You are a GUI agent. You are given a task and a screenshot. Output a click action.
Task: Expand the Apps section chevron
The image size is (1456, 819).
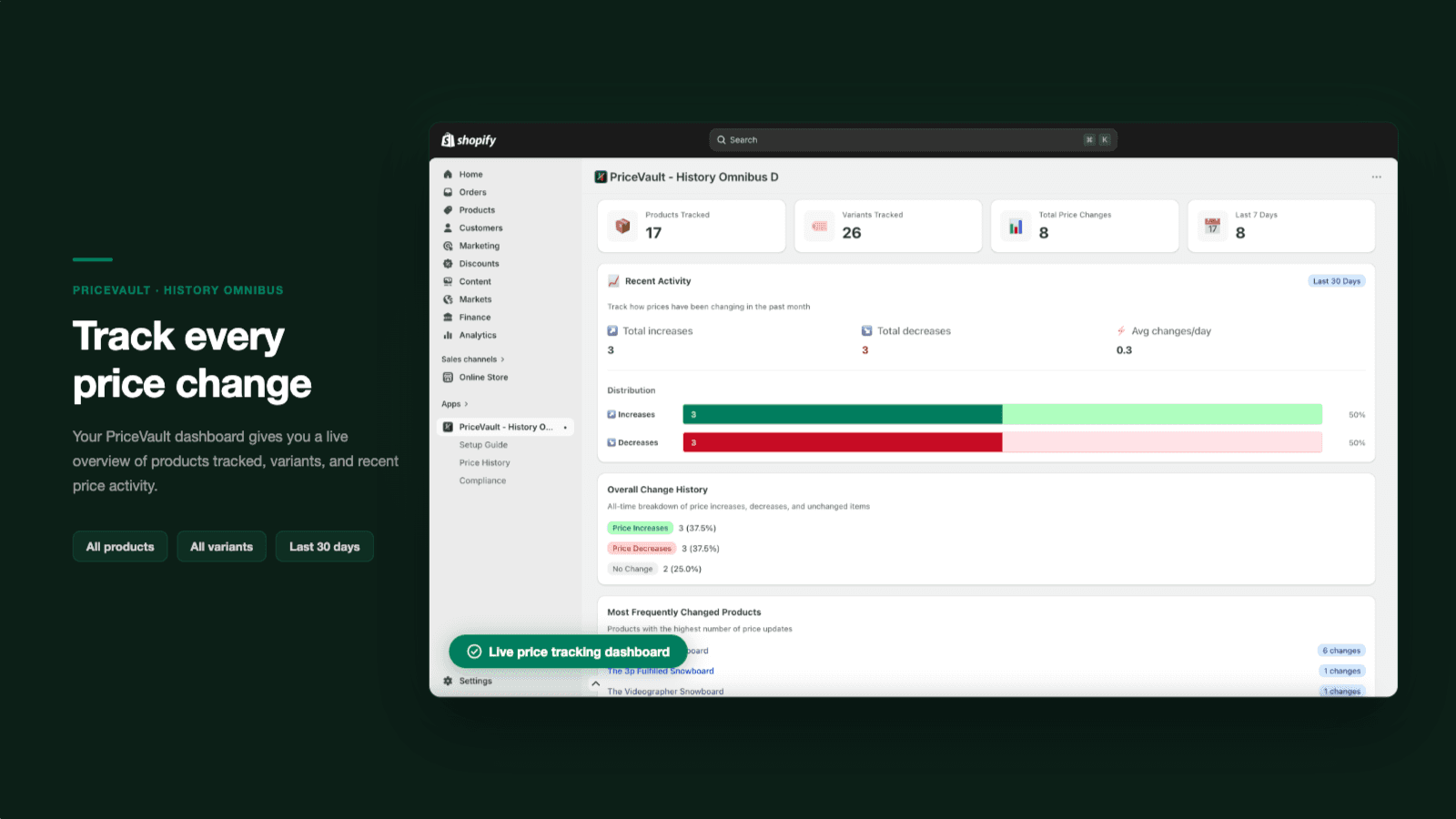[466, 404]
